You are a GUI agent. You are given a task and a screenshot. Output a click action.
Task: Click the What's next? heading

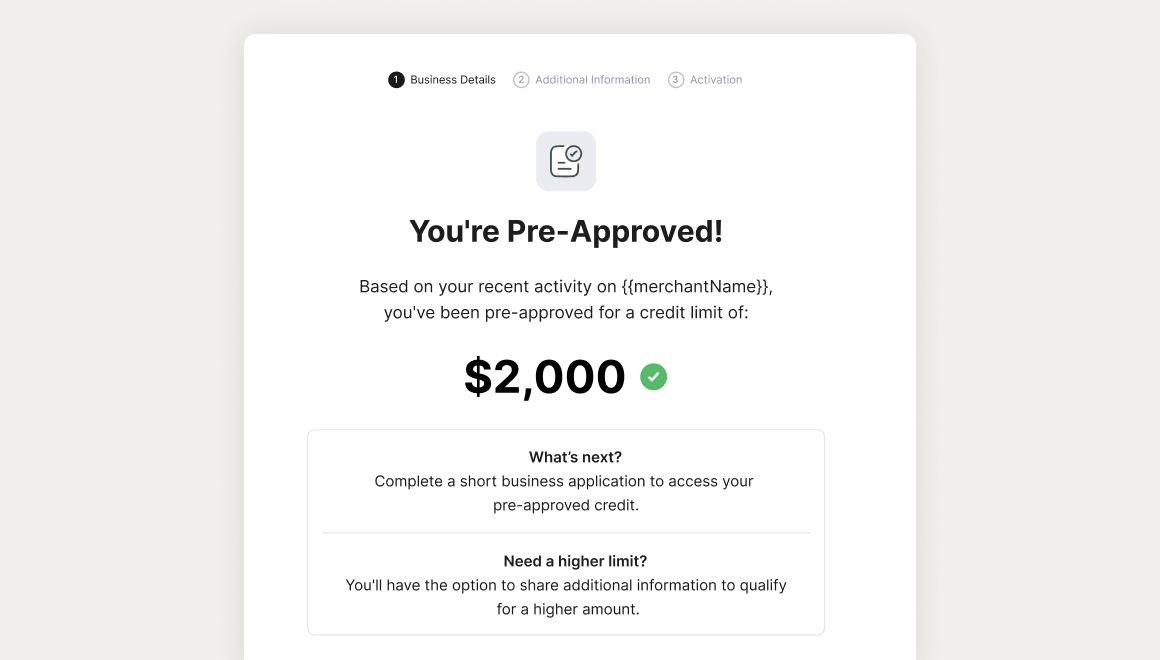576,457
